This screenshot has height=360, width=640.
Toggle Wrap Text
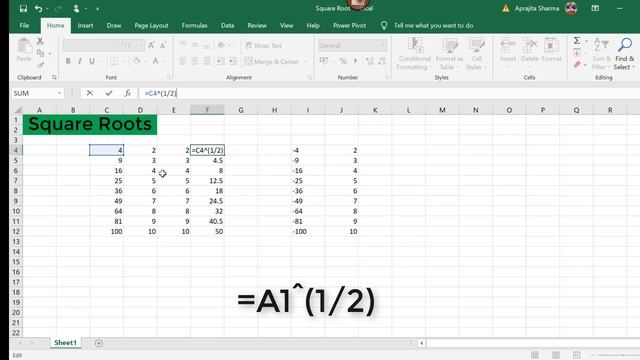(x=264, y=45)
